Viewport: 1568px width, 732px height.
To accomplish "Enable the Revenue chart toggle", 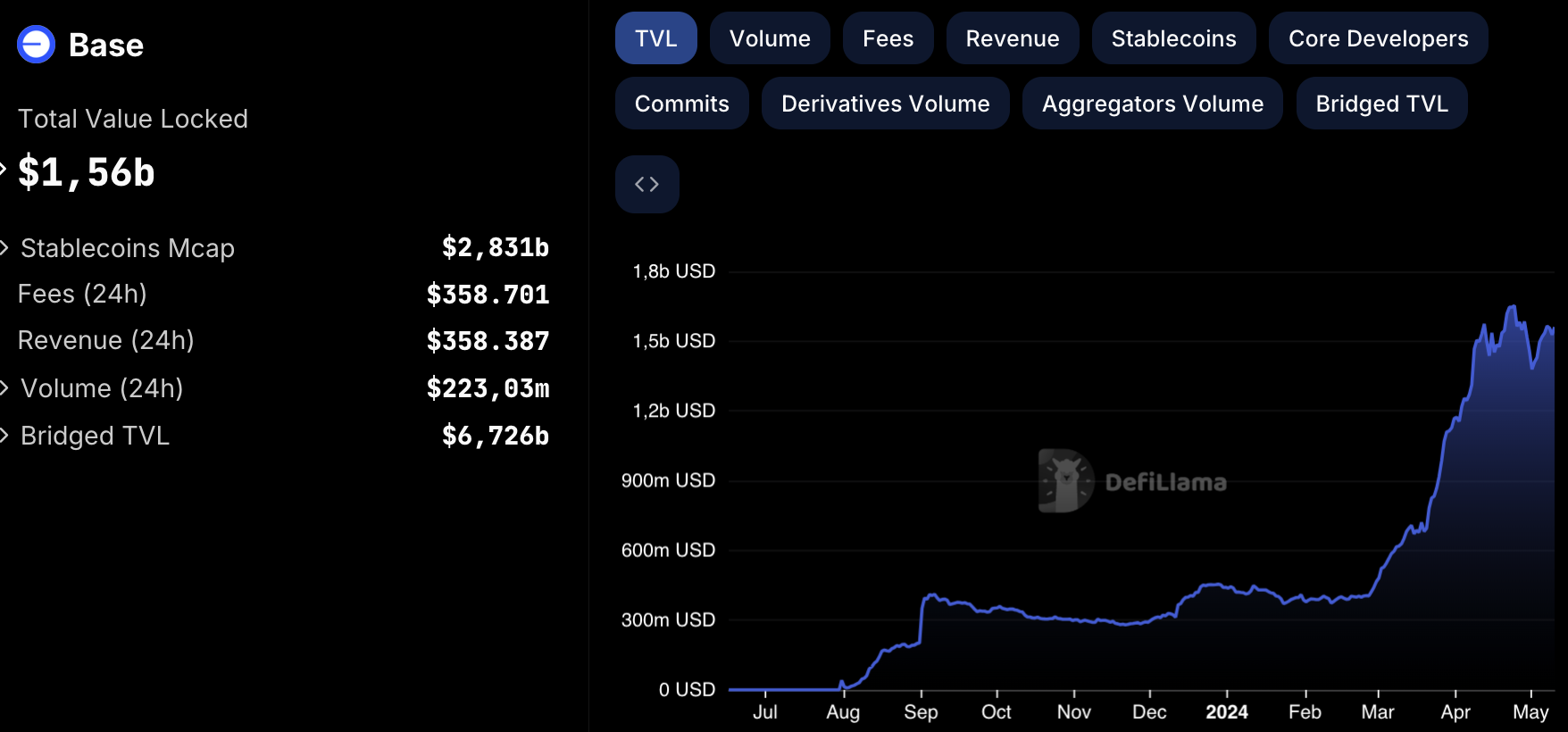I will [1013, 38].
